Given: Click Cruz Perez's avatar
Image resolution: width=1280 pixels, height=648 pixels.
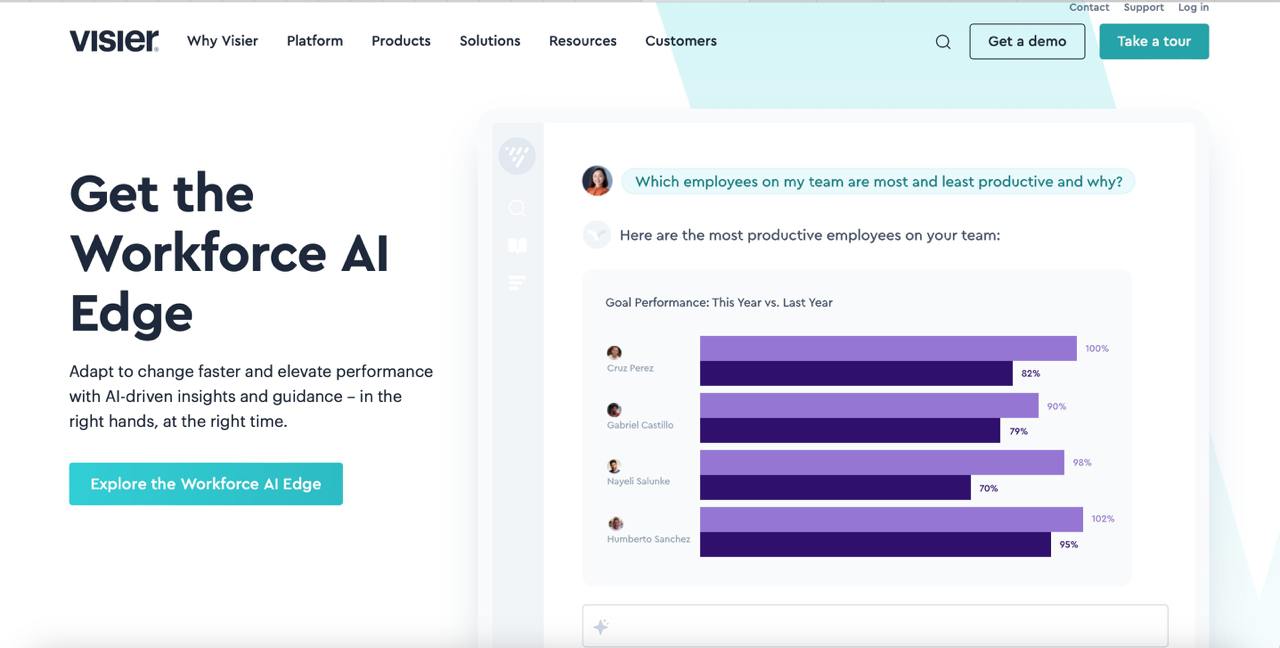Looking at the screenshot, I should coord(614,353).
